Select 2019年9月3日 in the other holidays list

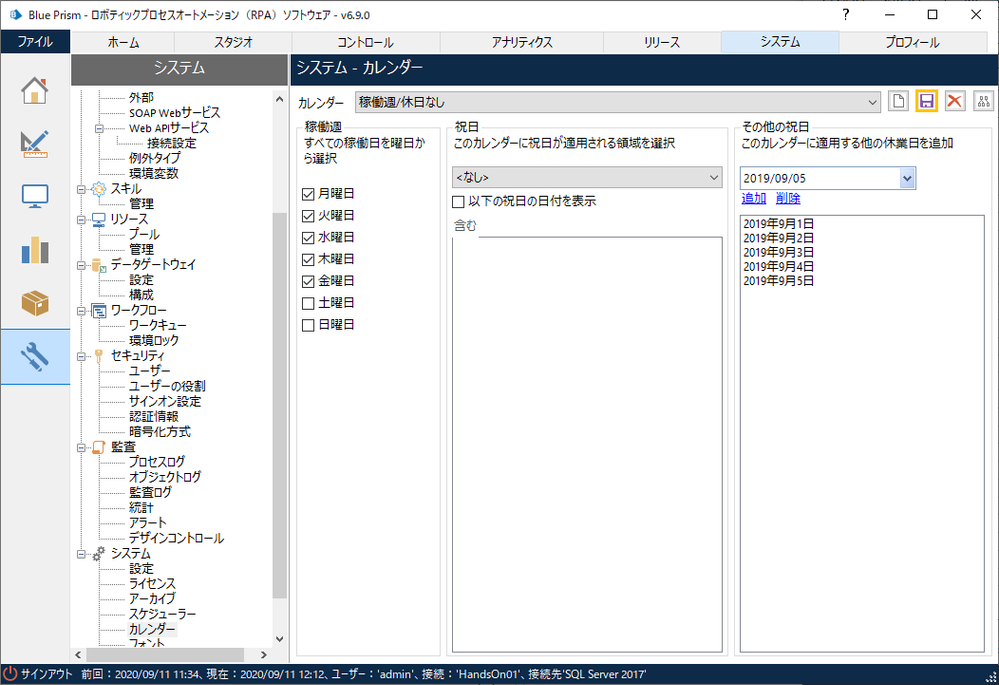[779, 252]
